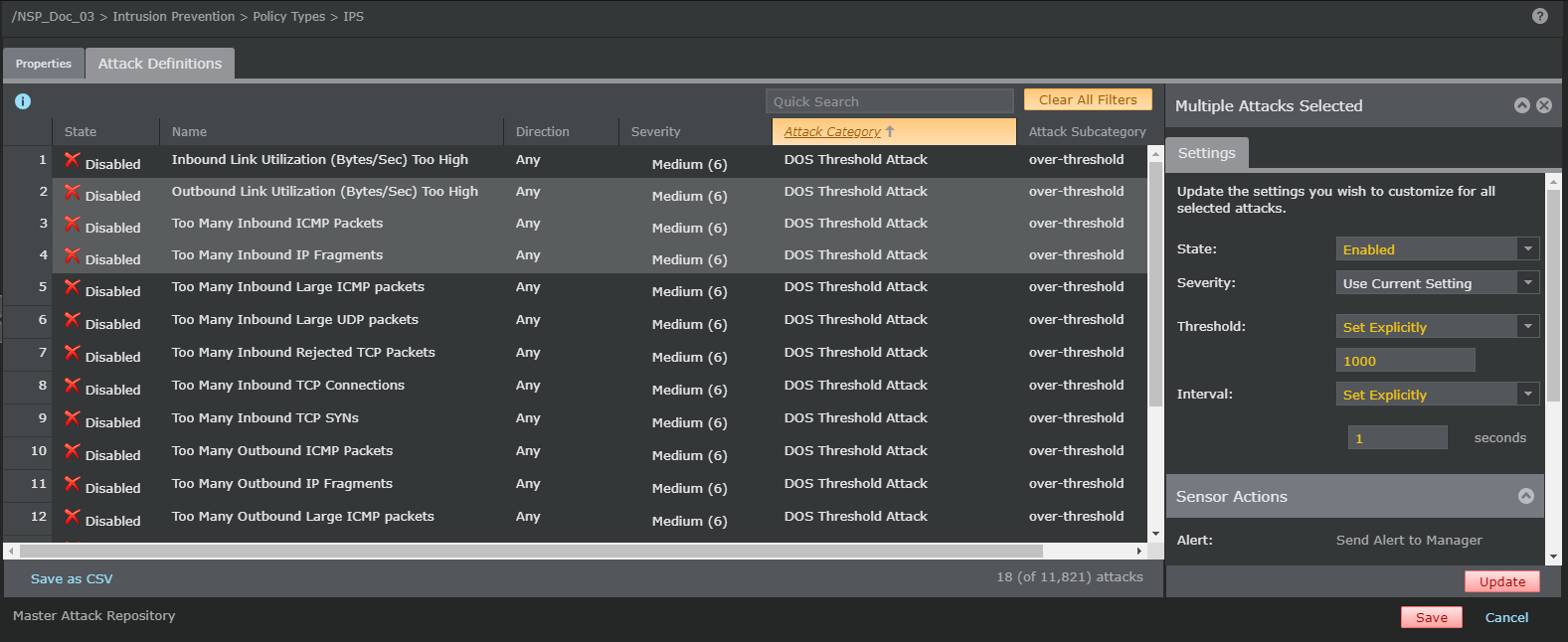This screenshot has width=1568, height=642.
Task: Click into the Quick Search field
Action: tap(890, 101)
